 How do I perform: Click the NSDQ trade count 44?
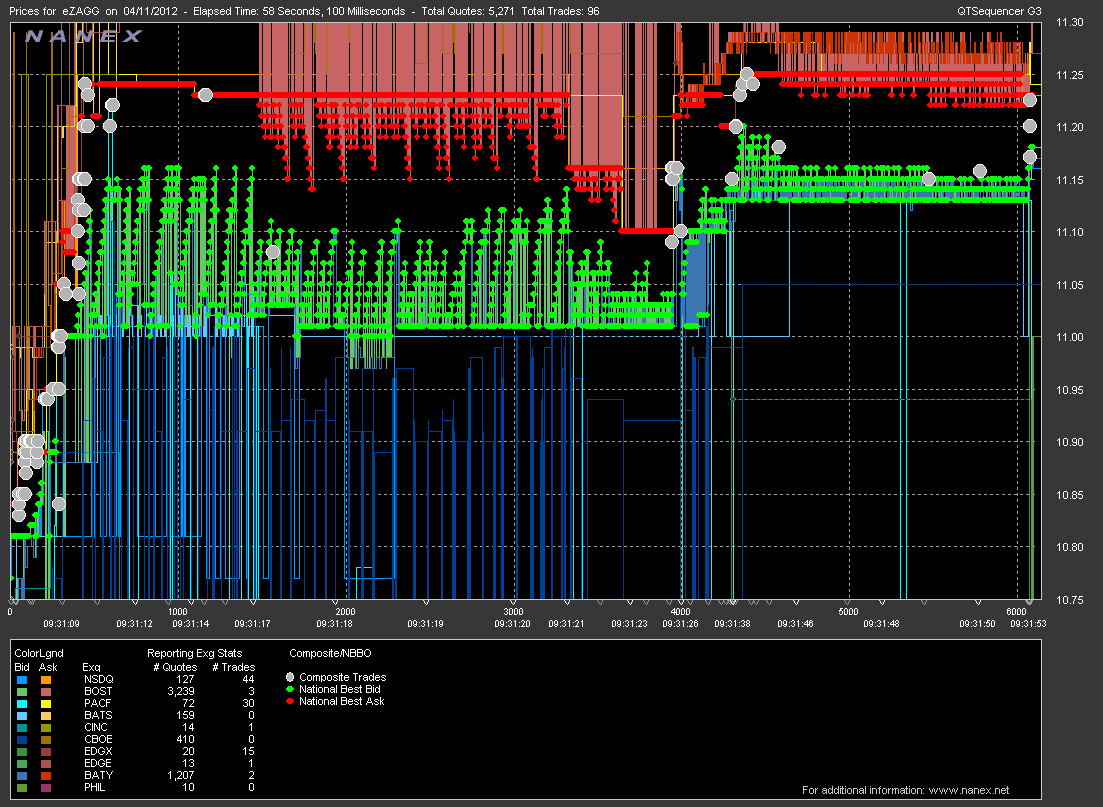click(248, 679)
